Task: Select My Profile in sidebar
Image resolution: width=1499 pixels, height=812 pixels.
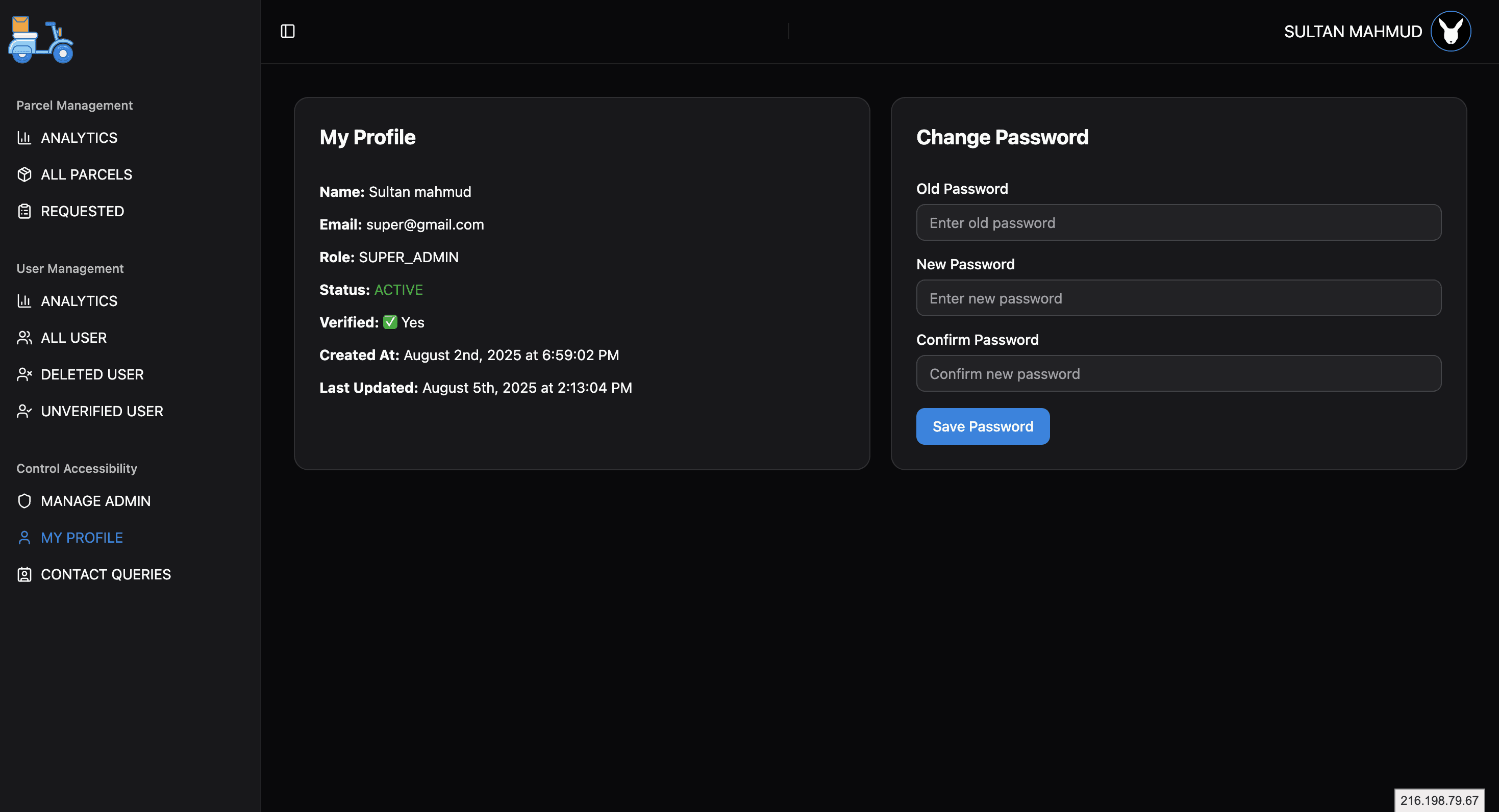Action: (82, 538)
